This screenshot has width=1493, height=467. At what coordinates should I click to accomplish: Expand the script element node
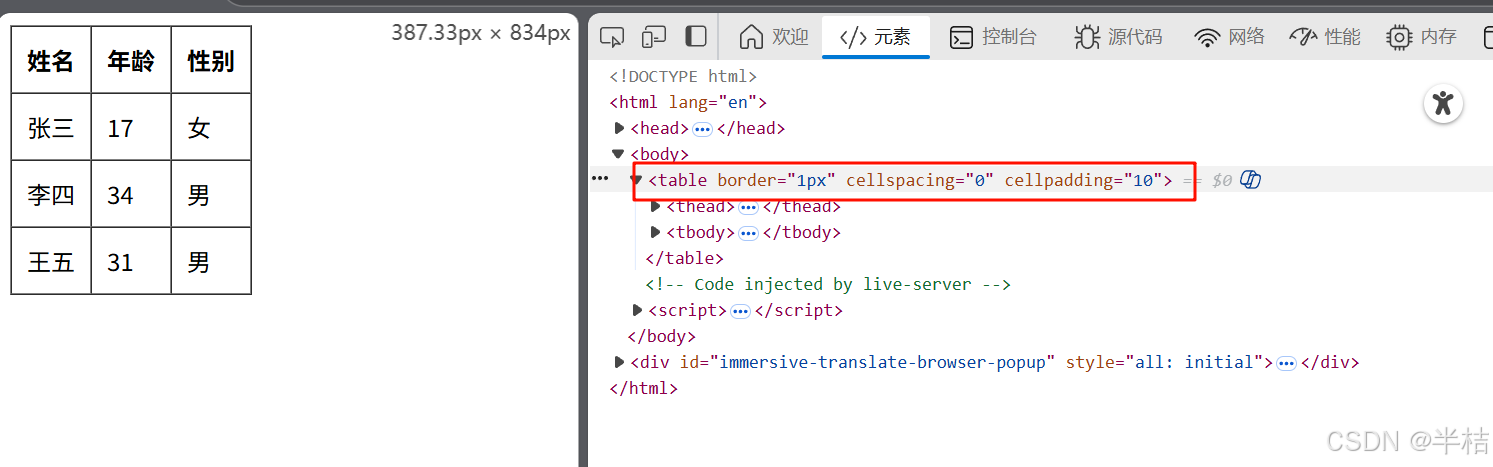pyautogui.click(x=638, y=310)
